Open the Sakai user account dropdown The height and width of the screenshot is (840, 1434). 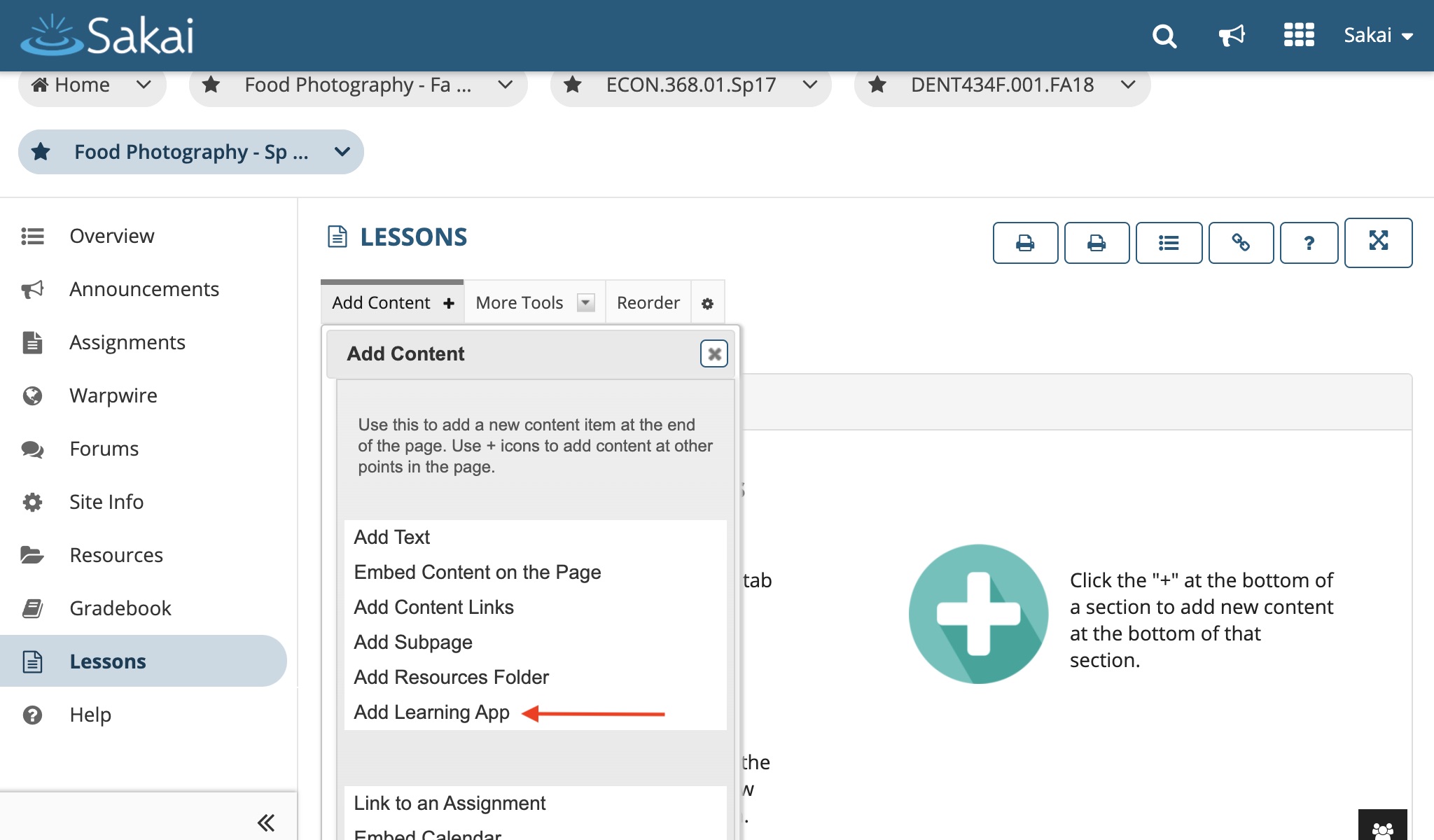click(x=1377, y=36)
